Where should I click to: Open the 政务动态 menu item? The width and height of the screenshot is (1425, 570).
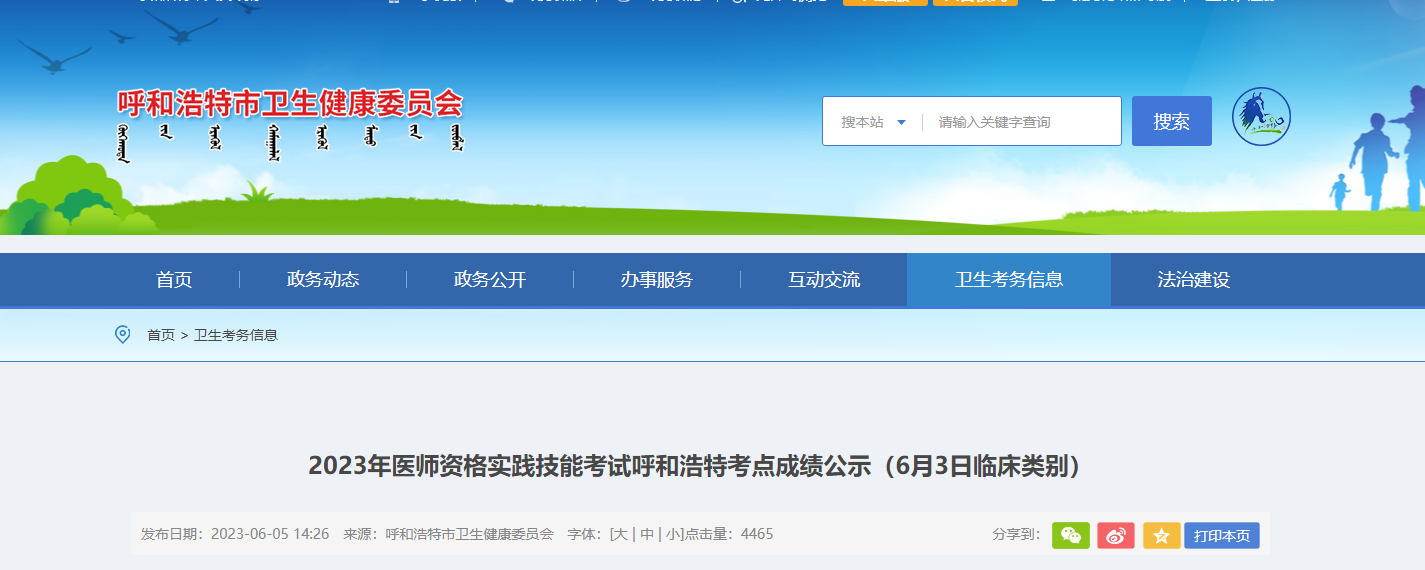tap(323, 280)
